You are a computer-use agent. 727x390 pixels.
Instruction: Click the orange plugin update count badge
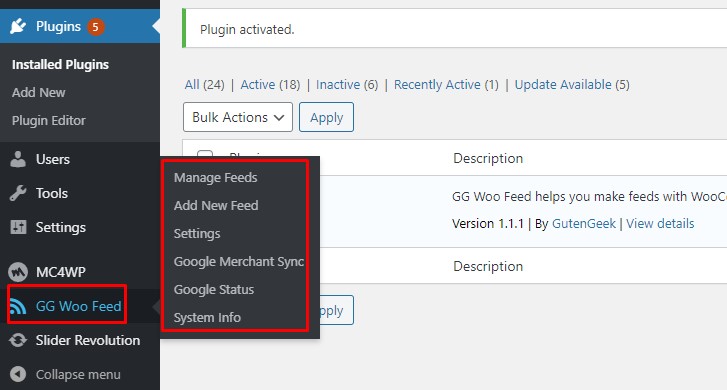coord(95,27)
